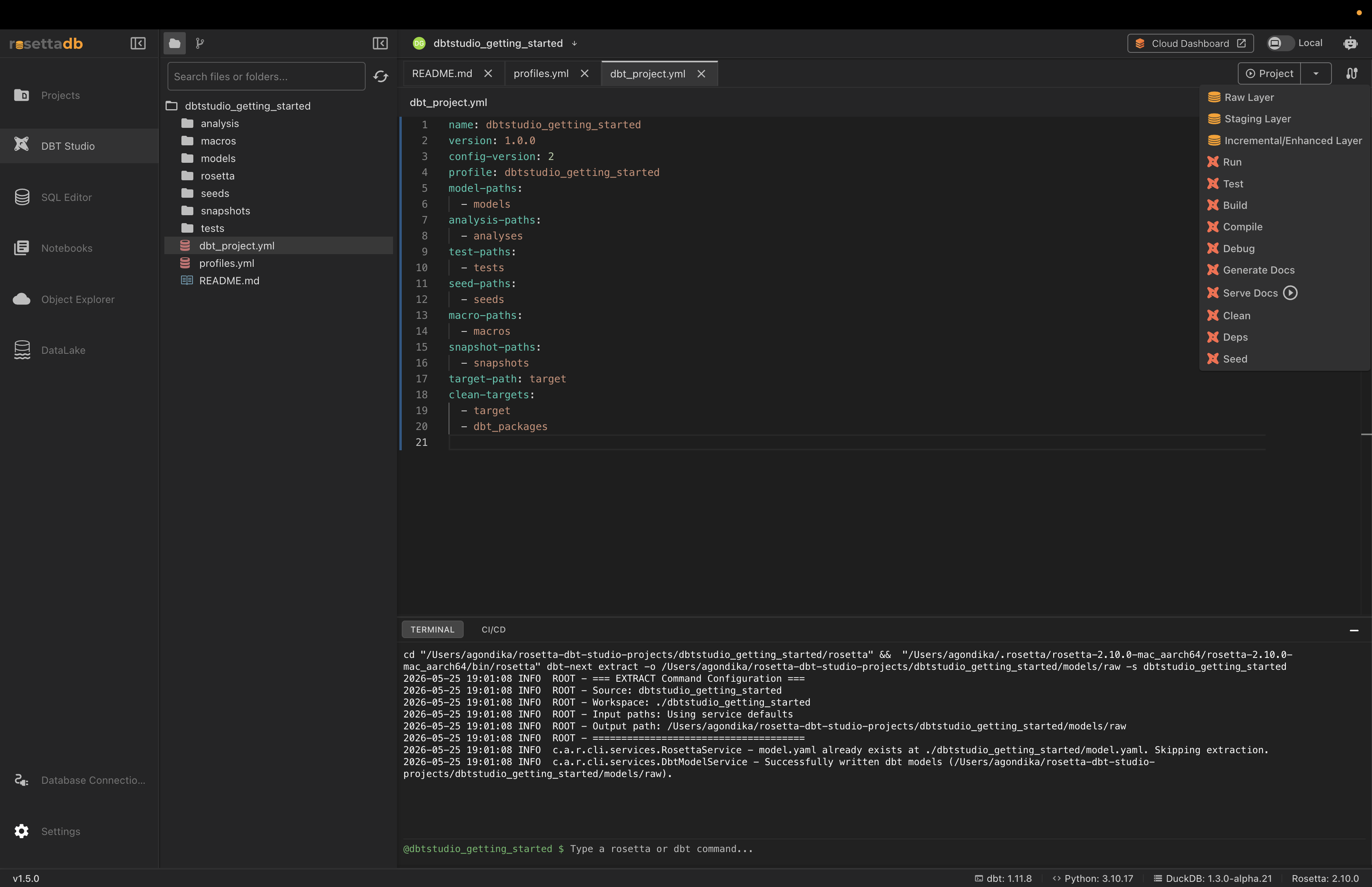Open DBT Studio section
This screenshot has width=1372, height=887.
[x=79, y=146]
